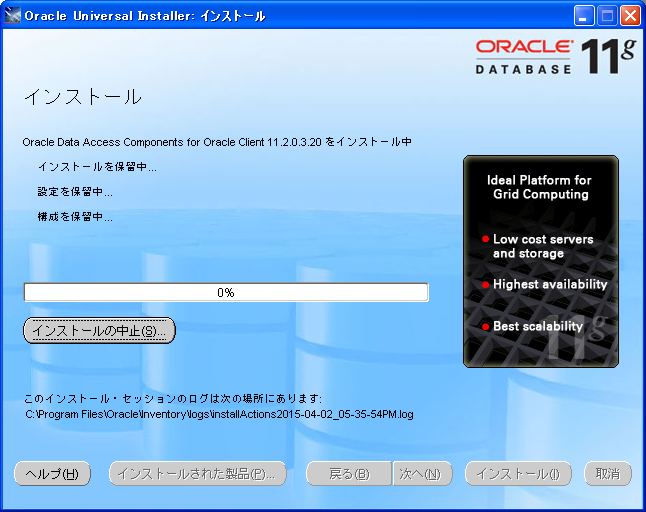Click the red bullet beside Low cost servers
The width and height of the screenshot is (646, 512).
[485, 240]
